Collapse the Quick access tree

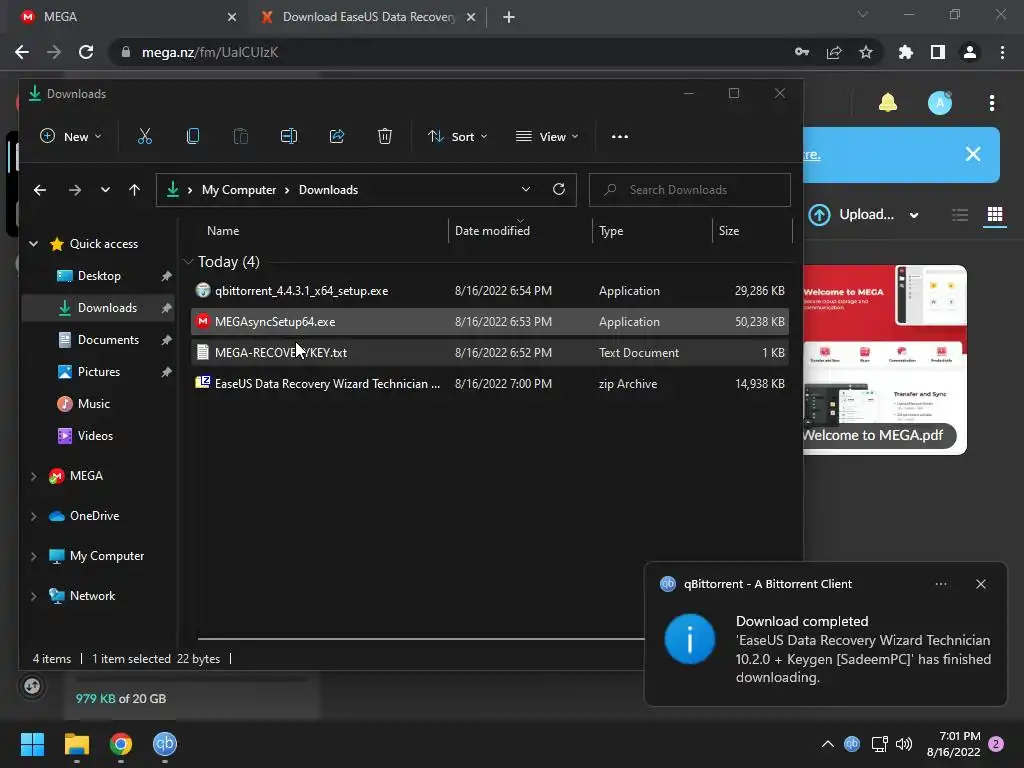[33, 244]
